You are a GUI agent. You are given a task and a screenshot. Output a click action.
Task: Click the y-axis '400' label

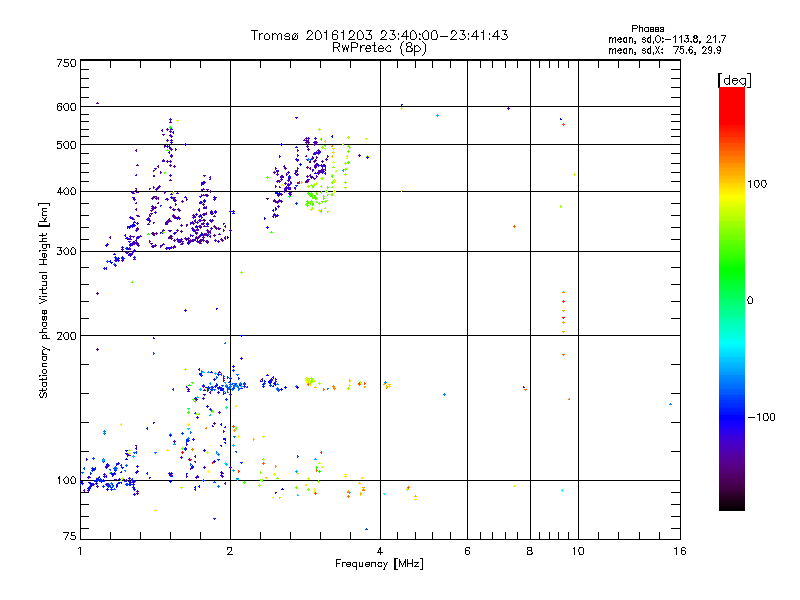66,192
